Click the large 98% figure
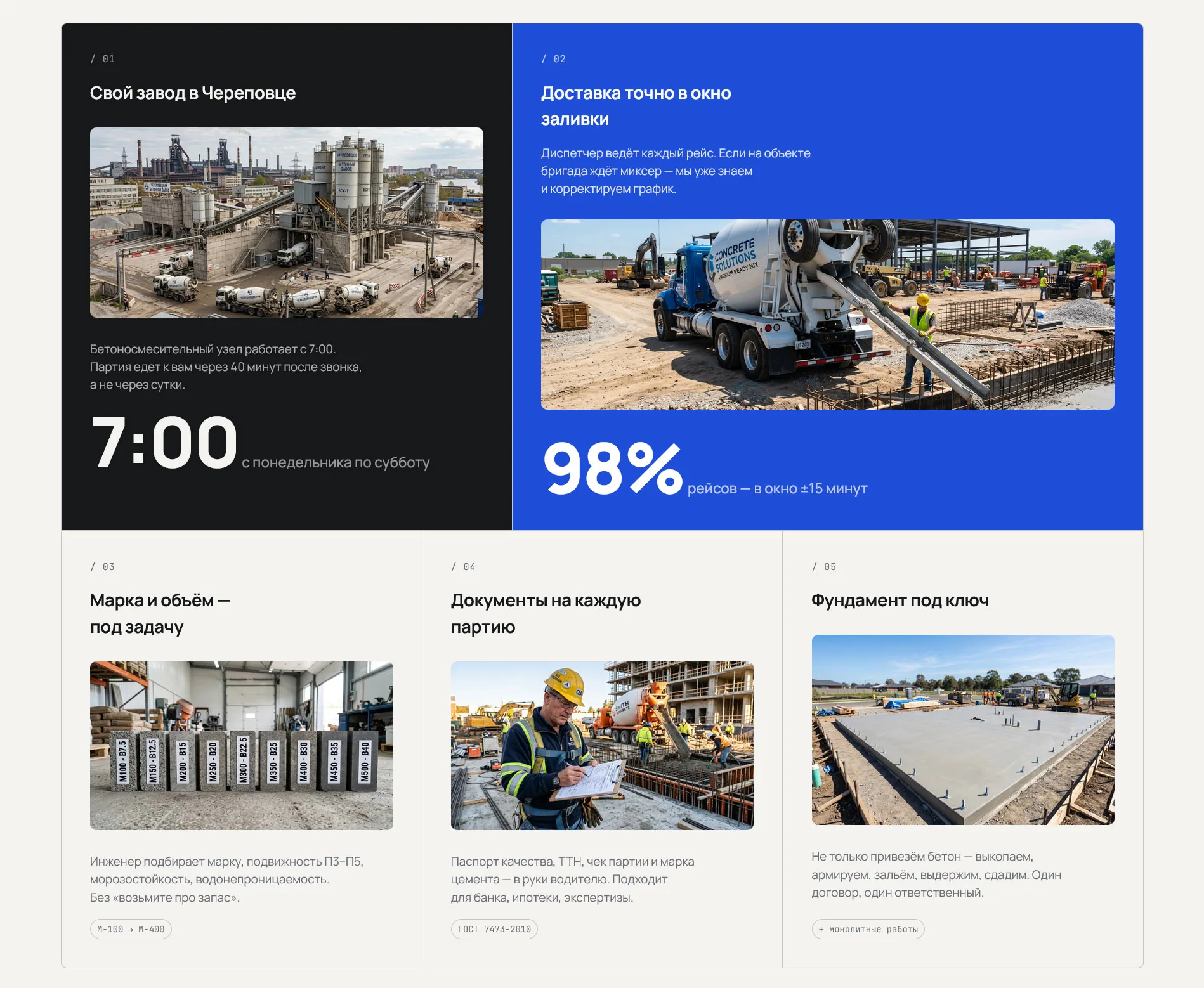 tap(612, 468)
